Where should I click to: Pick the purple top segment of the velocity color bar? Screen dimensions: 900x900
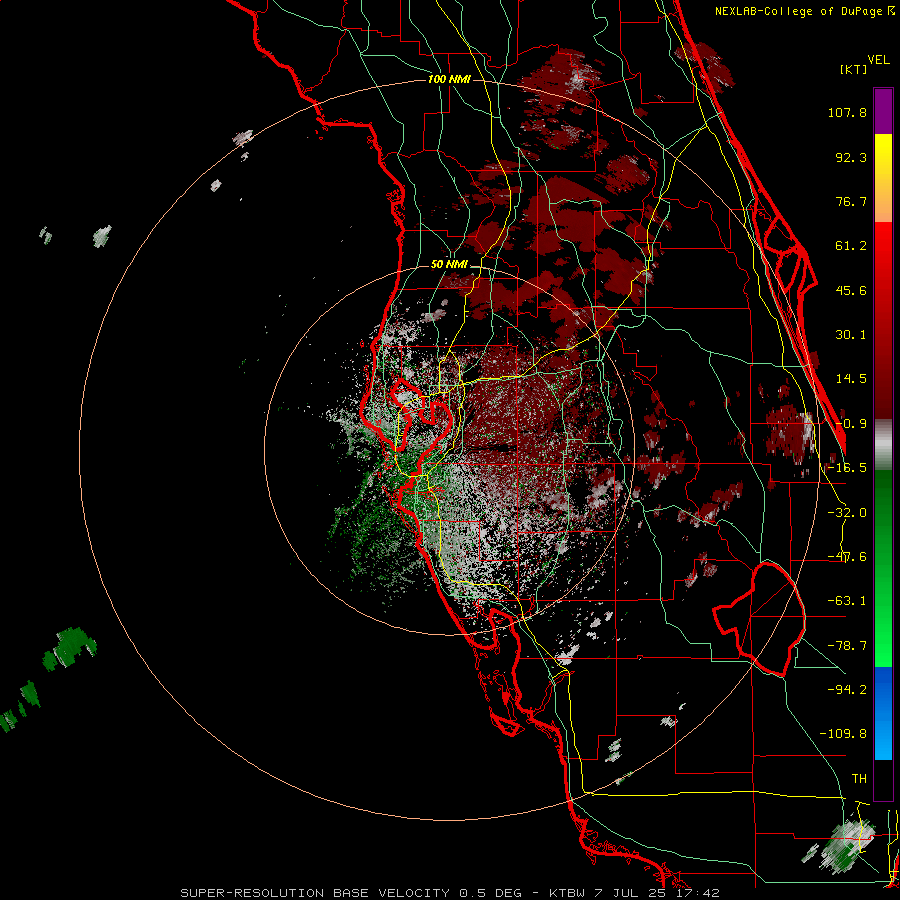[883, 112]
